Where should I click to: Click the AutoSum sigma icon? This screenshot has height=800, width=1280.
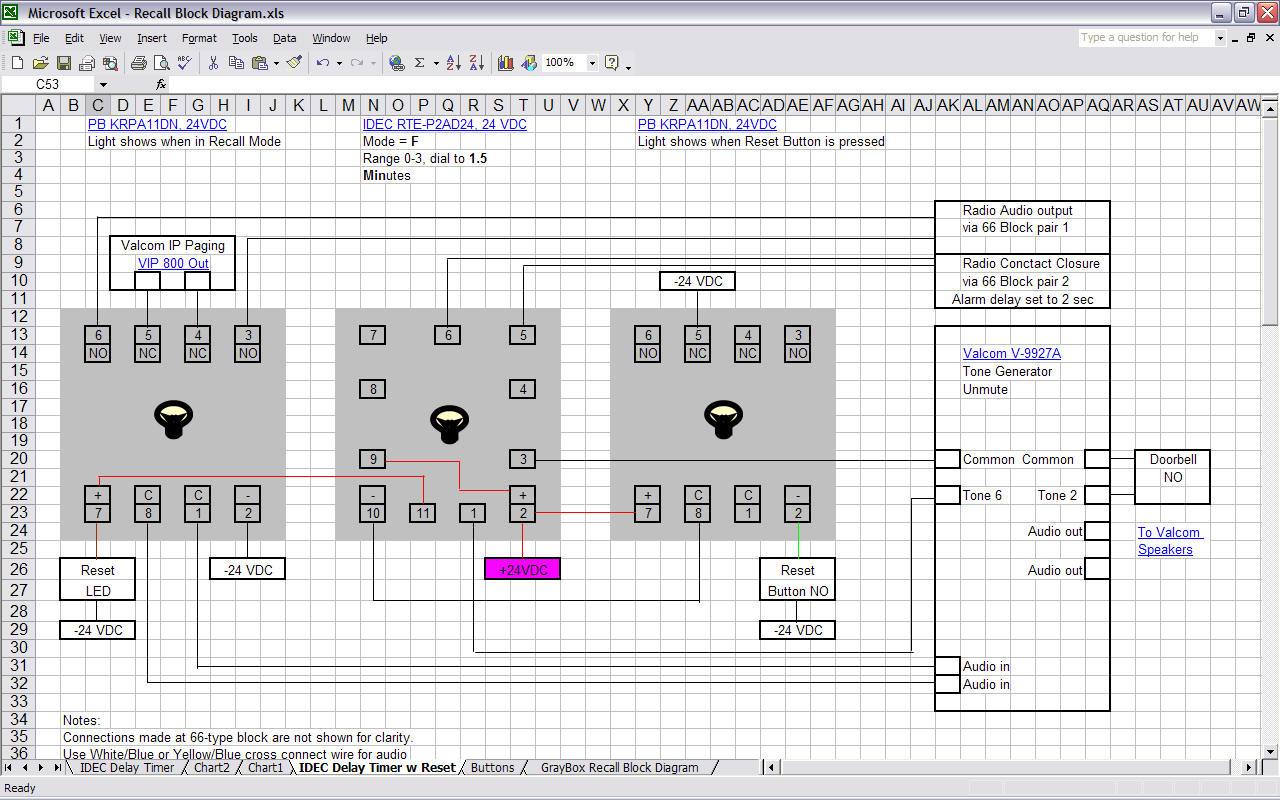coord(420,62)
